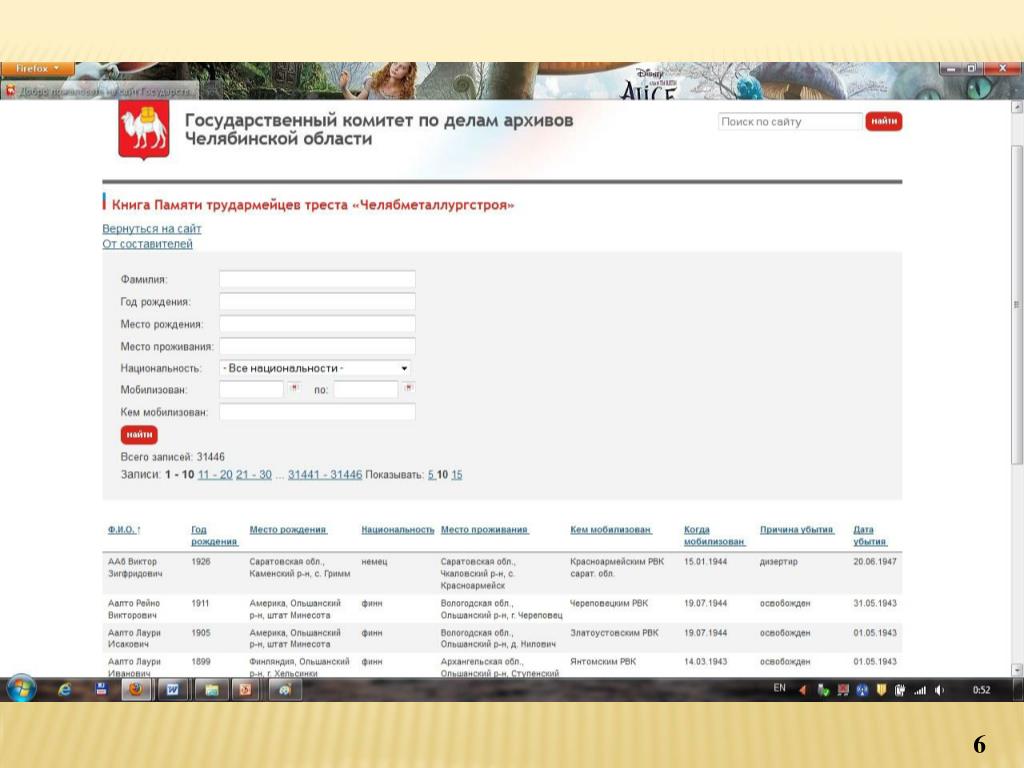Click the EN language indicator in tray
Screen dimensions: 1024x768
point(779,688)
